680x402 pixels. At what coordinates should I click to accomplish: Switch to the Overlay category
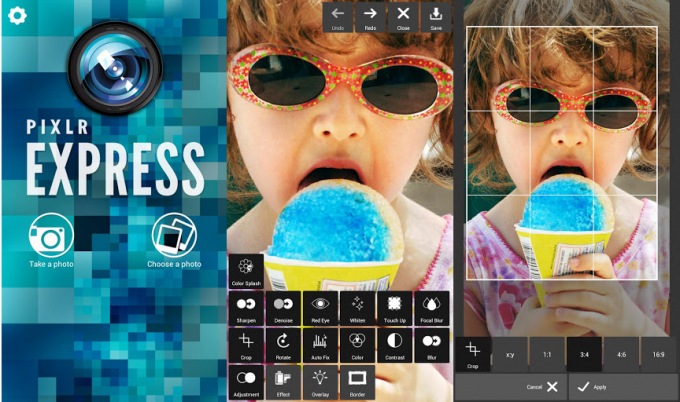coord(320,382)
